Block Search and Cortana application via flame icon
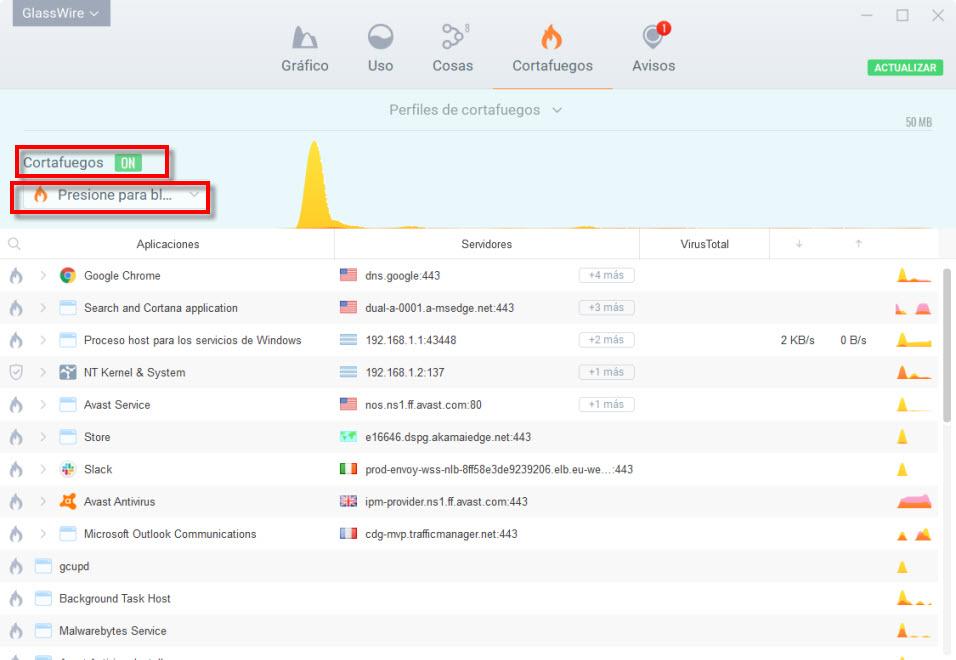956x660 pixels. coord(16,308)
